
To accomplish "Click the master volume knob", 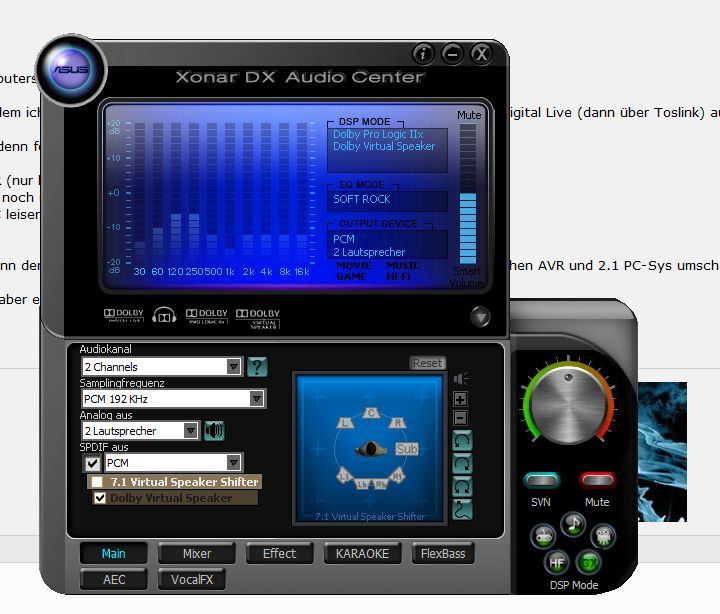I will point(568,406).
